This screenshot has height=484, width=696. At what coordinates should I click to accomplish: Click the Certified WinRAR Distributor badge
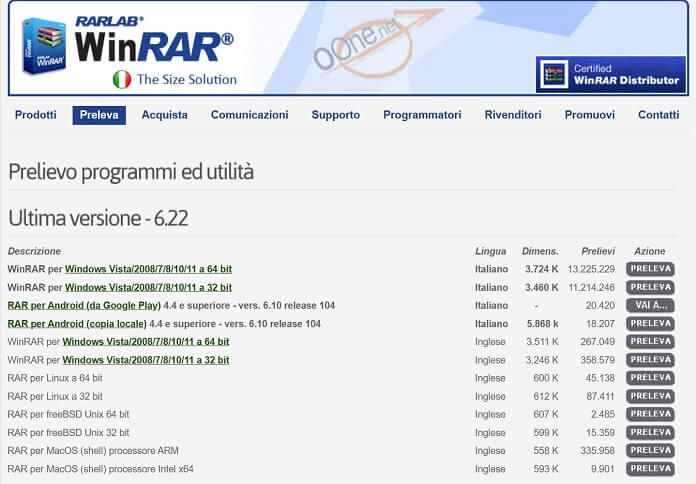coord(611,74)
